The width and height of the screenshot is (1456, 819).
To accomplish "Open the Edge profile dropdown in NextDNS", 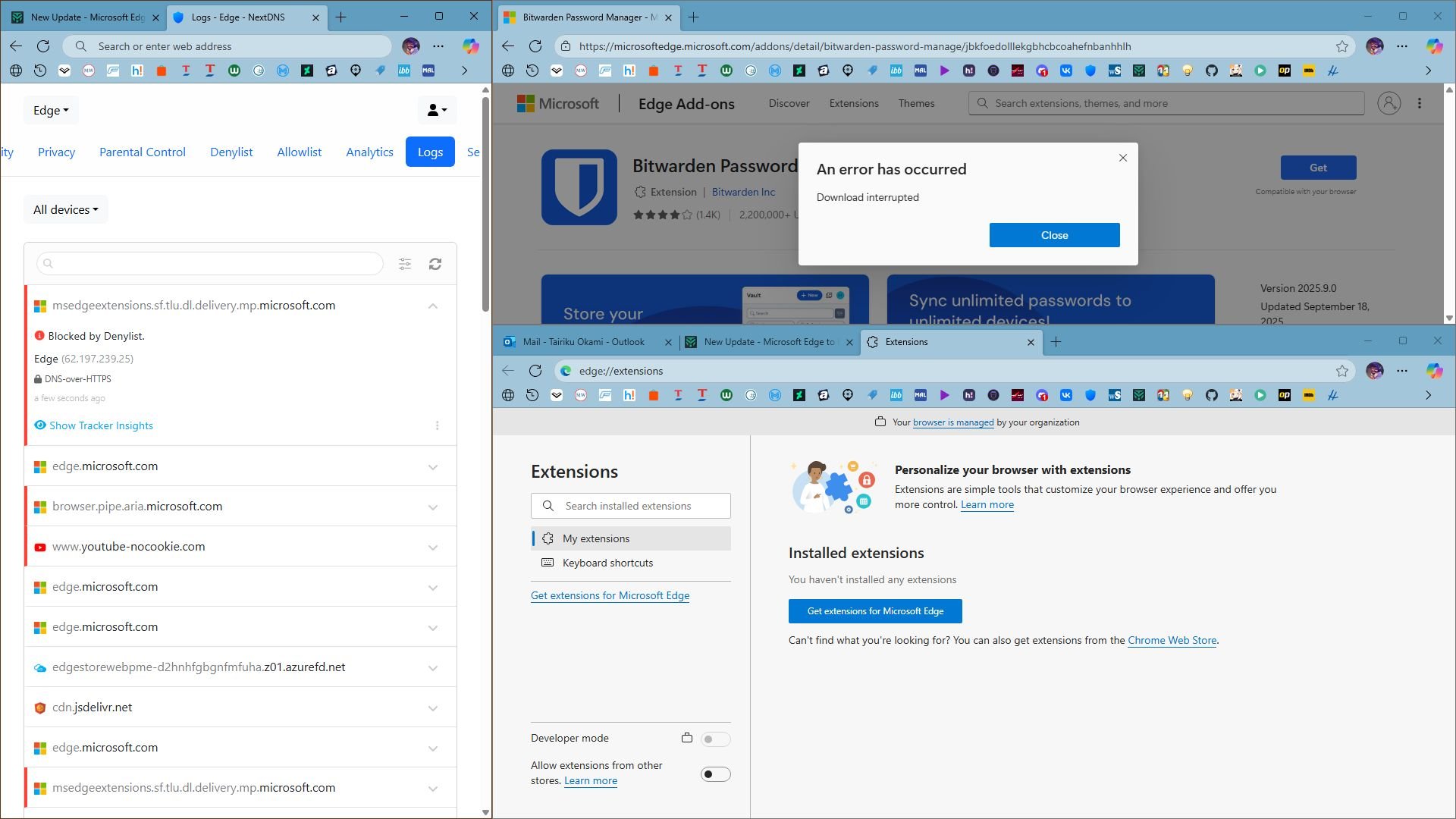I will [51, 110].
